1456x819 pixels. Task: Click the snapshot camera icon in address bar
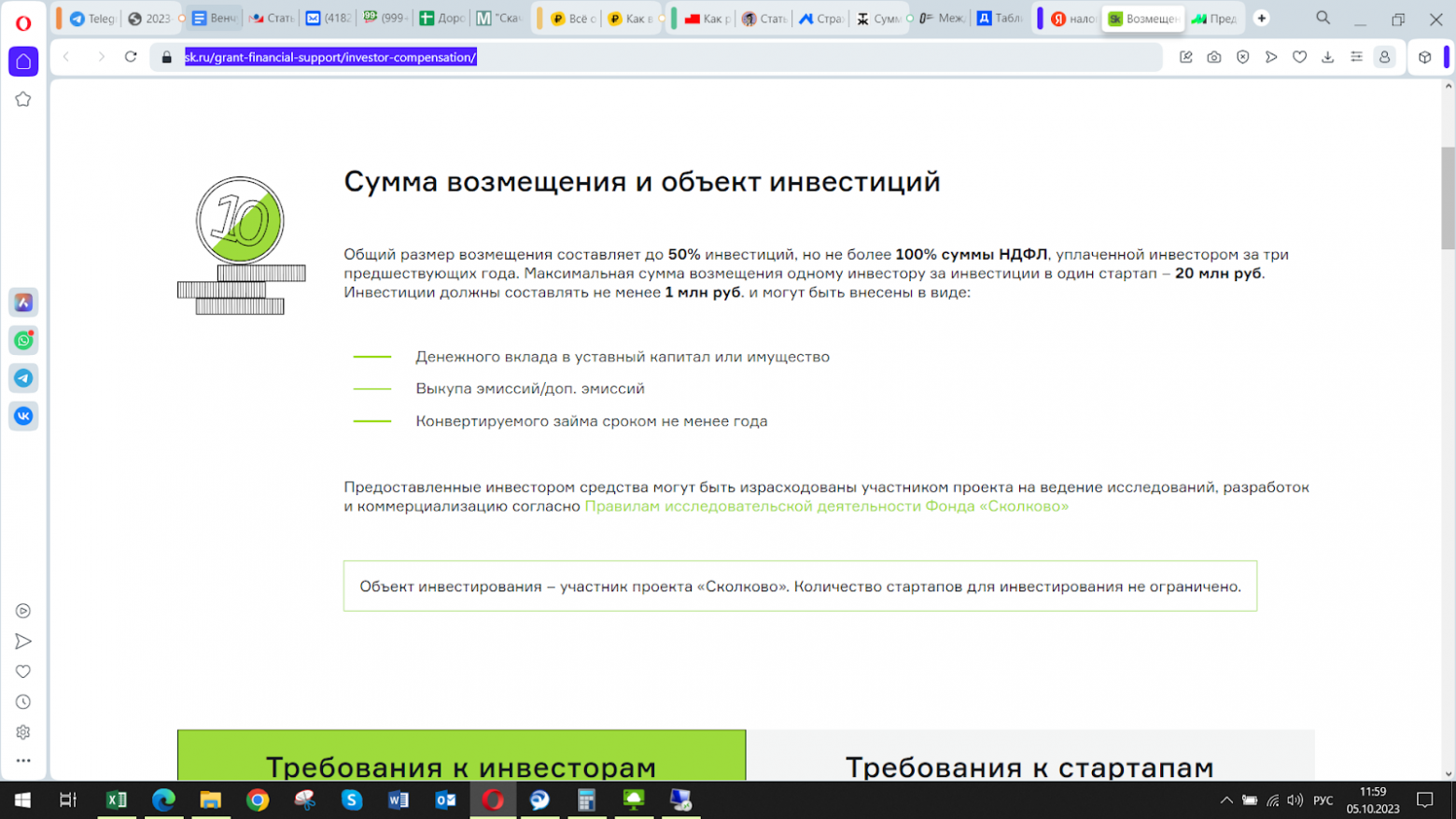[1213, 57]
